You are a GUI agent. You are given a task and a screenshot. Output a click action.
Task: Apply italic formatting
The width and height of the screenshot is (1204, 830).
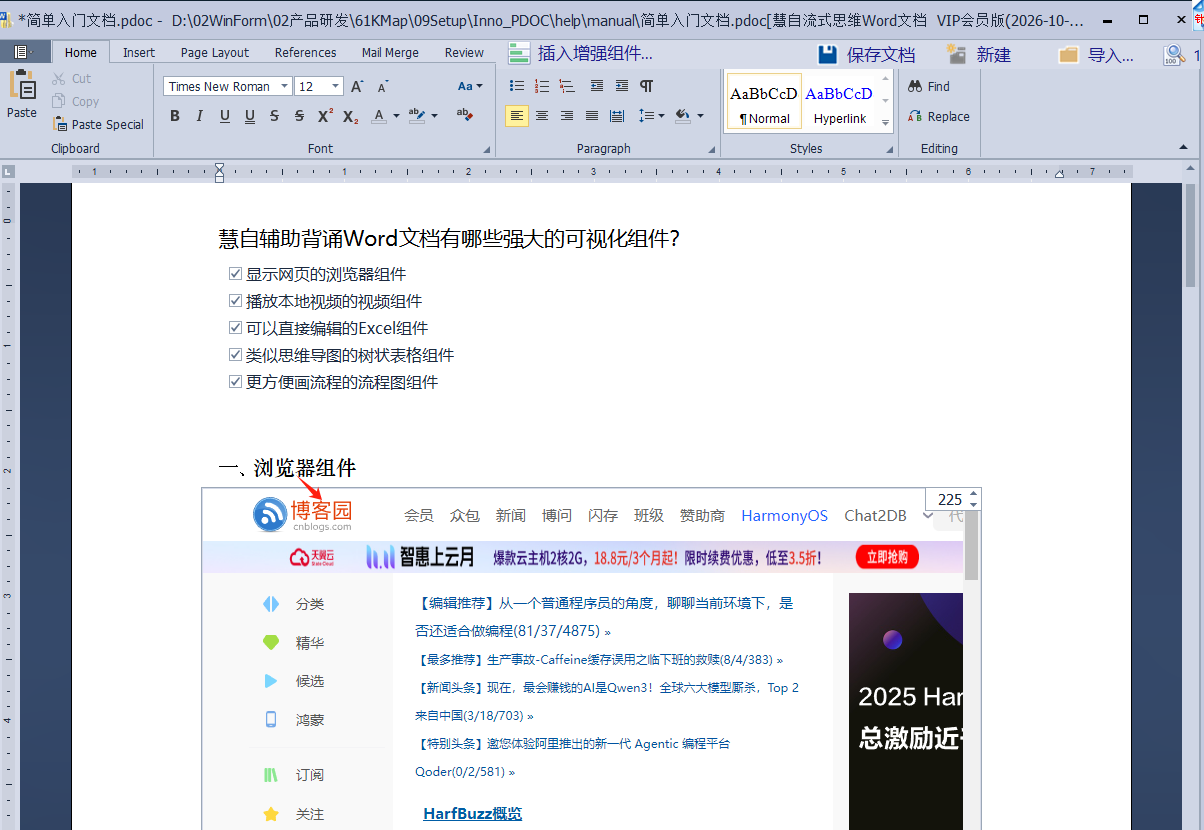point(199,116)
